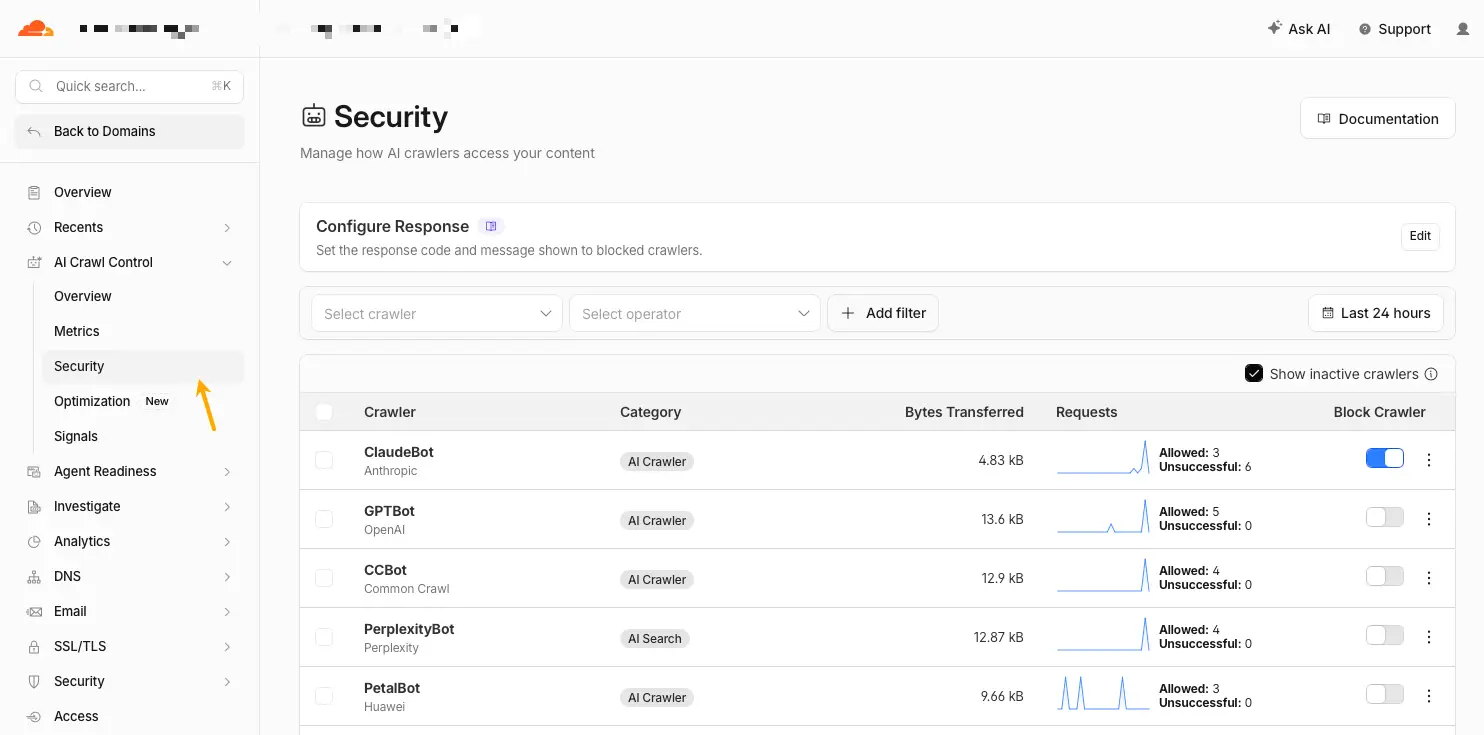Click Edit in Configure Response
The height and width of the screenshot is (735, 1484).
click(x=1420, y=236)
